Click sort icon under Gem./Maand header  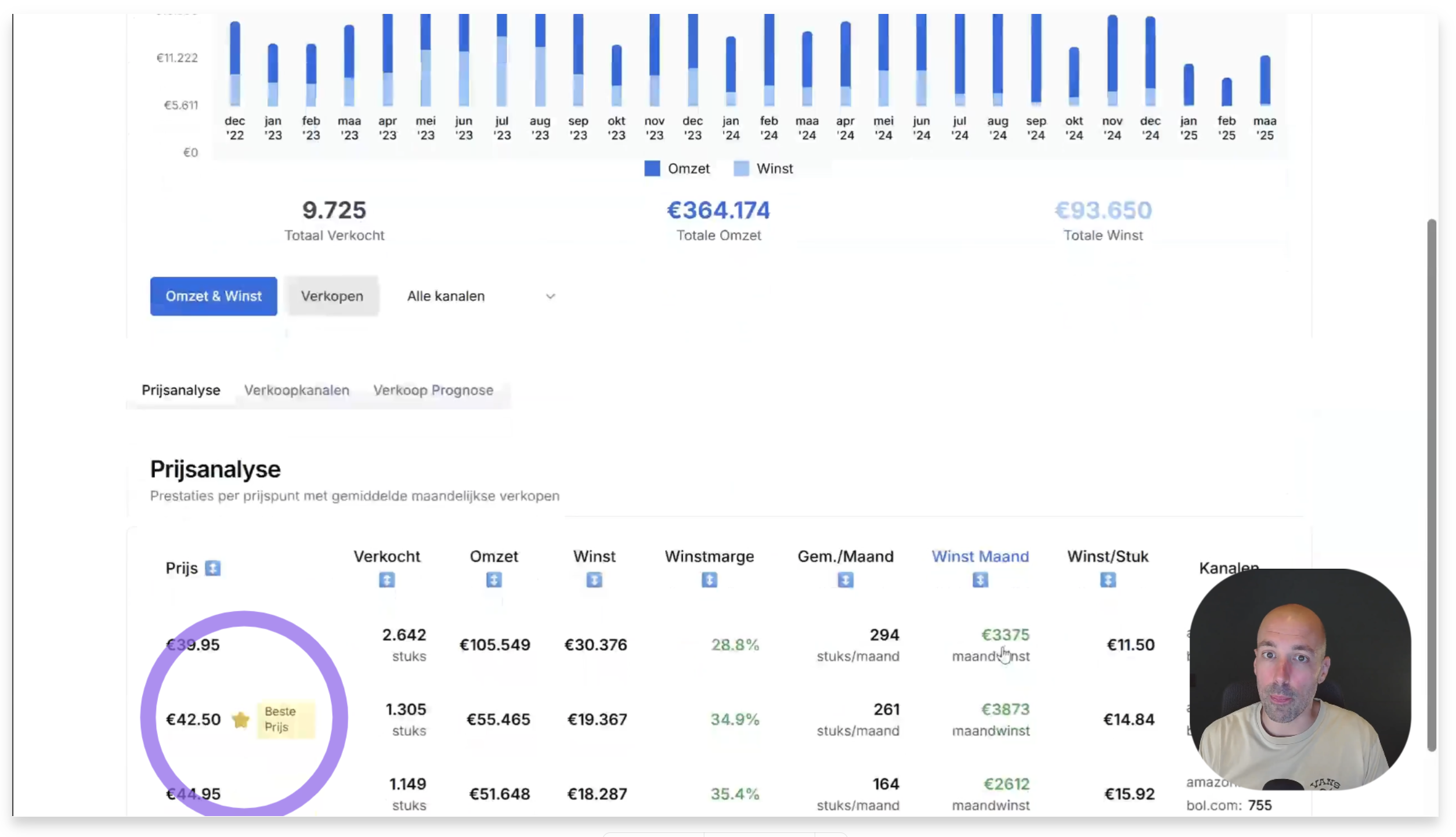pos(845,579)
